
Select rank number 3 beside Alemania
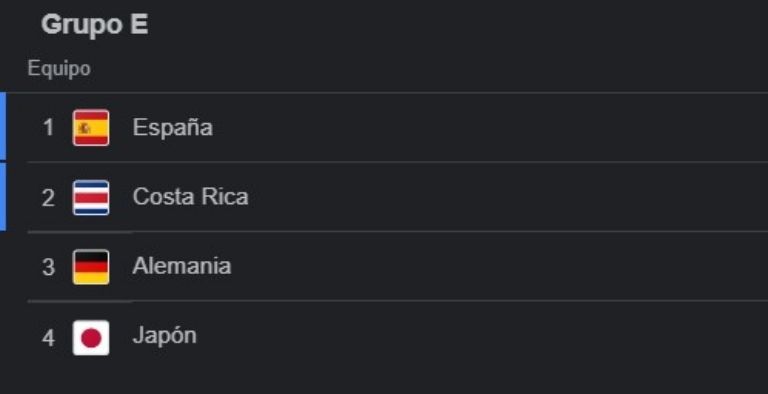[48, 268]
